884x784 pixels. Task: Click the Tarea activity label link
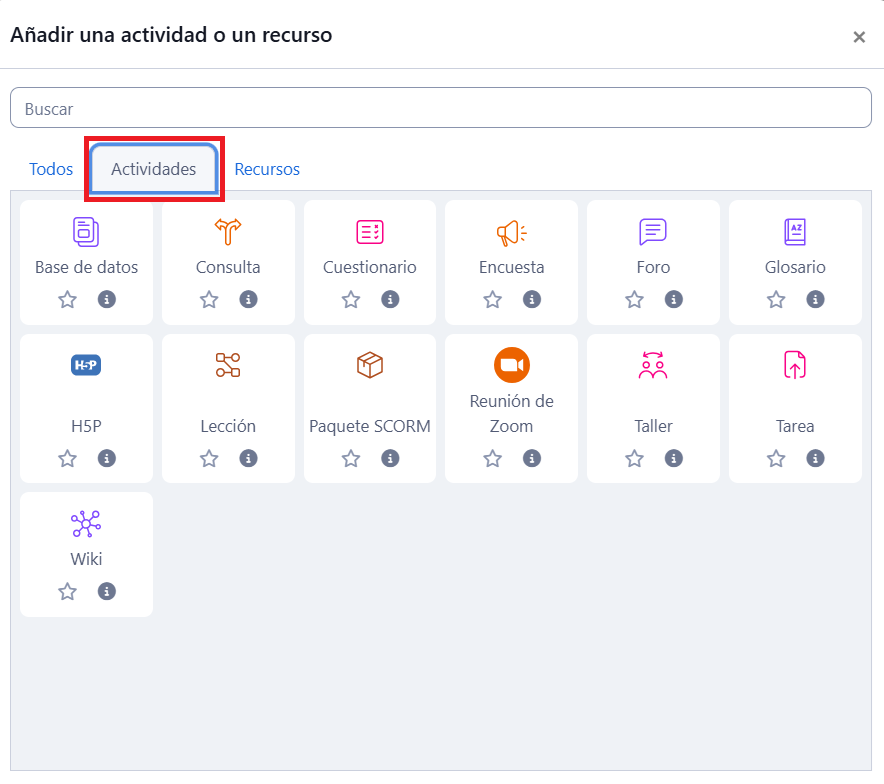point(795,426)
